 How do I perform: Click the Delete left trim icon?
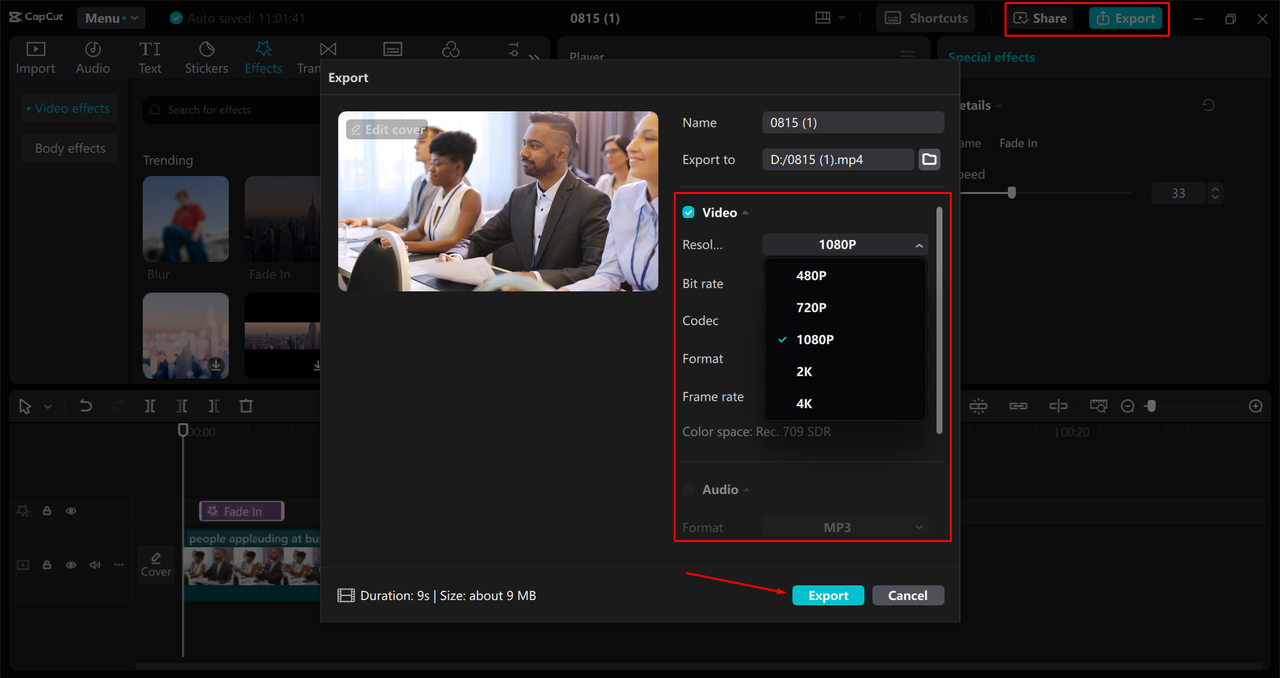[181, 406]
